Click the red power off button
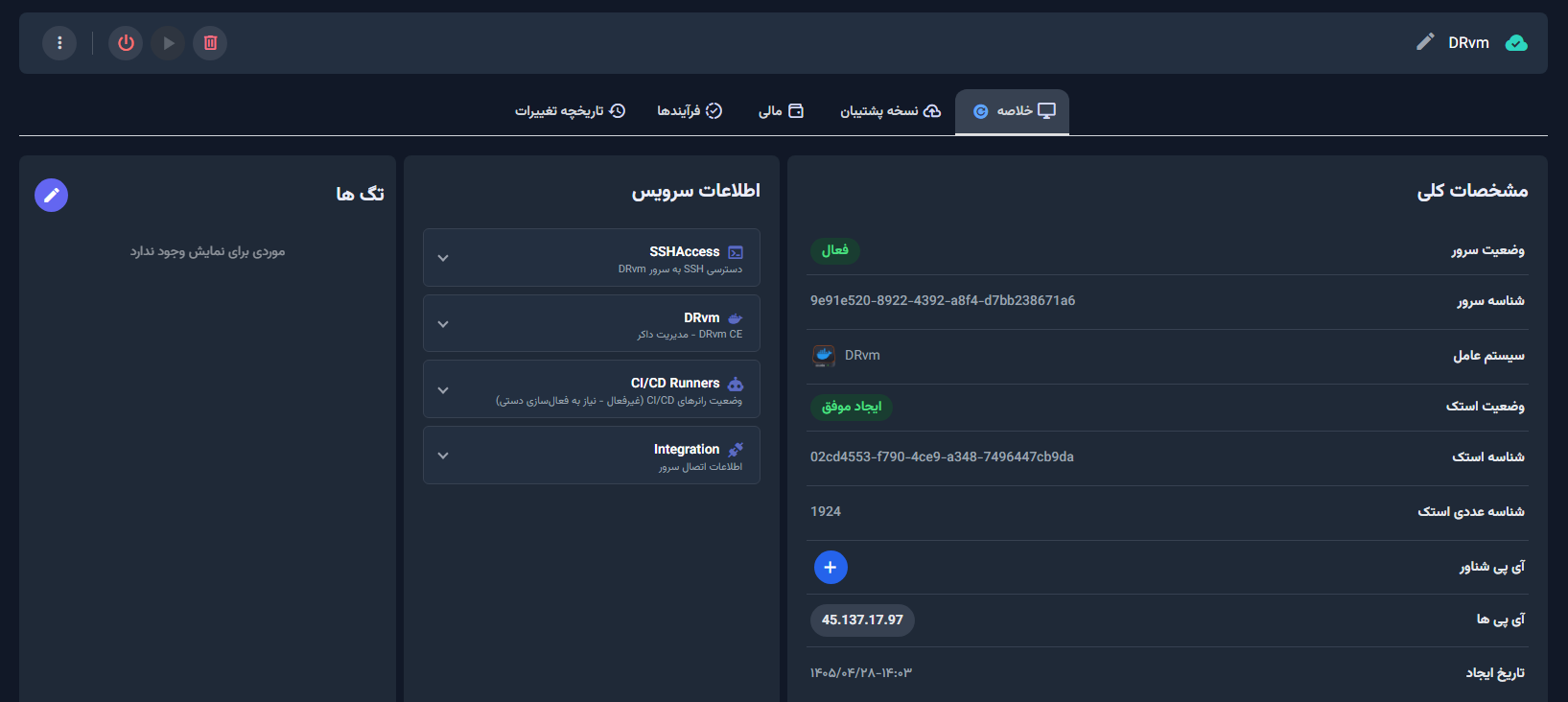 pyautogui.click(x=126, y=43)
